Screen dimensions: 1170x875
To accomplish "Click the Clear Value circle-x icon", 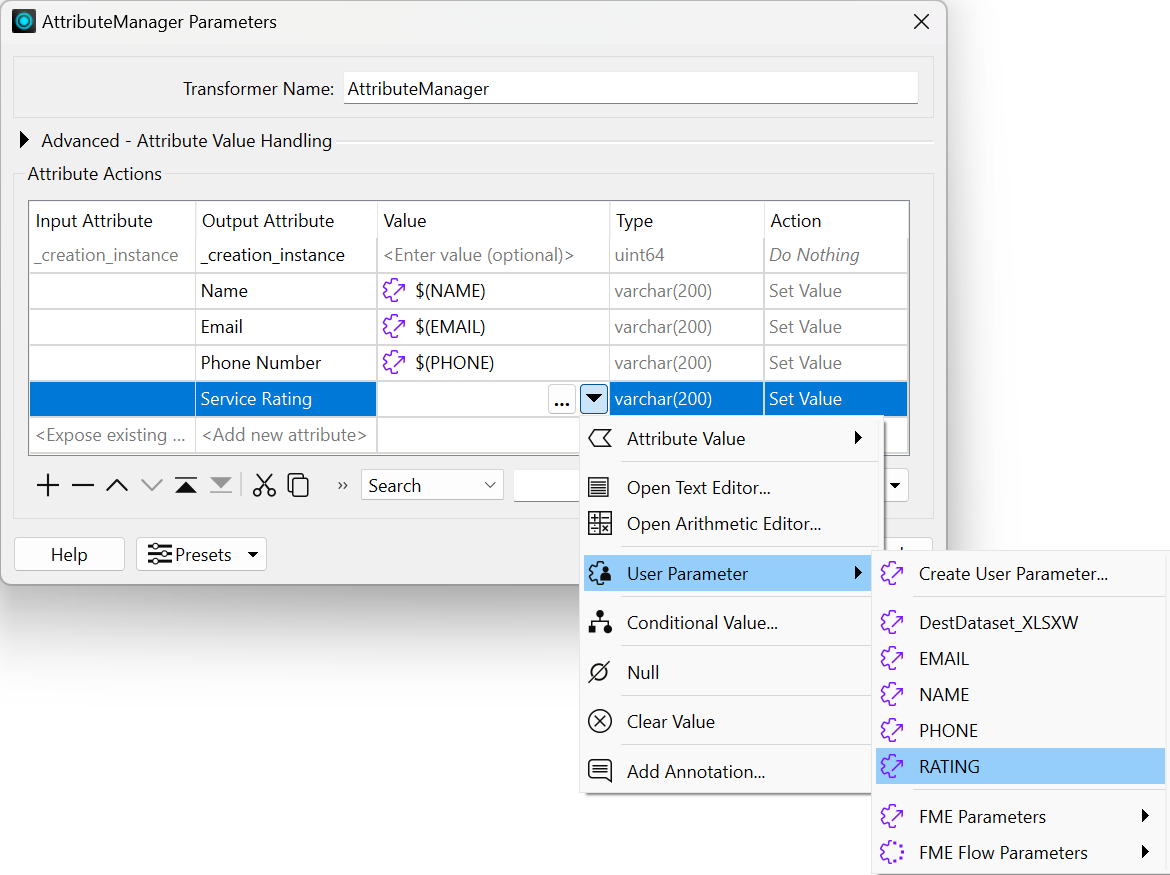I will coord(600,721).
